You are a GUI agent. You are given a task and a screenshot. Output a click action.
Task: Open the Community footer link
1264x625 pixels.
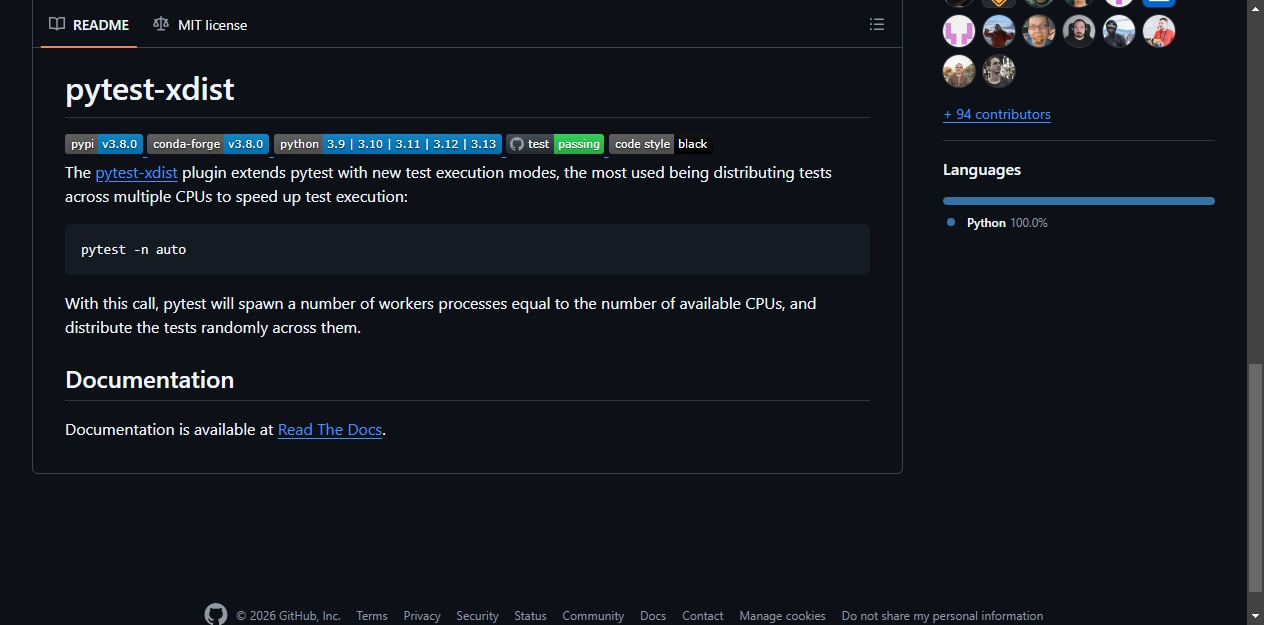coord(593,616)
